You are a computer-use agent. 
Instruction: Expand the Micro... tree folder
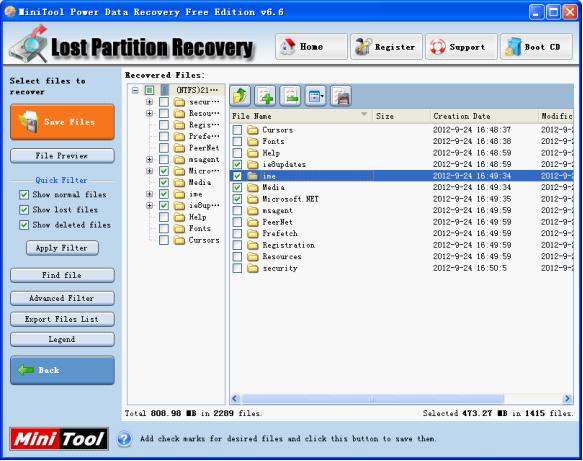click(149, 171)
